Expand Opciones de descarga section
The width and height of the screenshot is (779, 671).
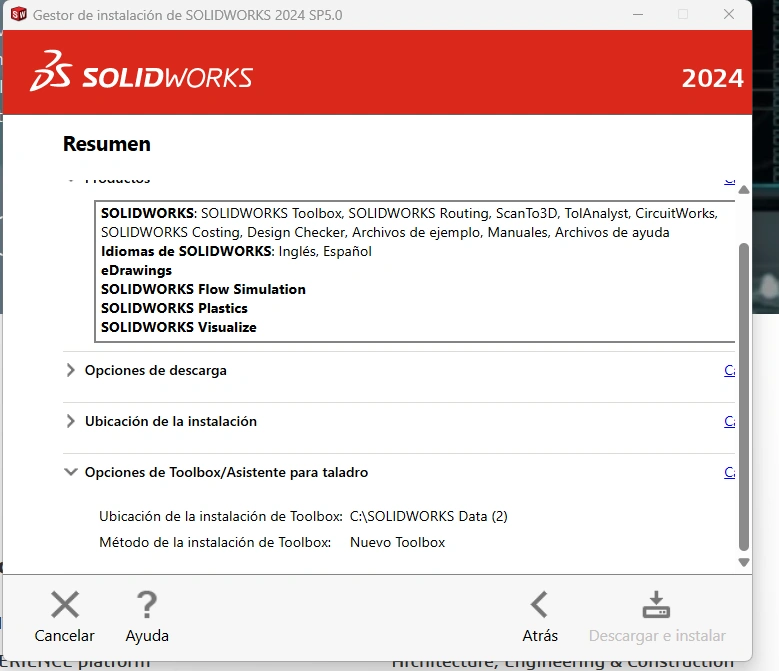pos(71,370)
